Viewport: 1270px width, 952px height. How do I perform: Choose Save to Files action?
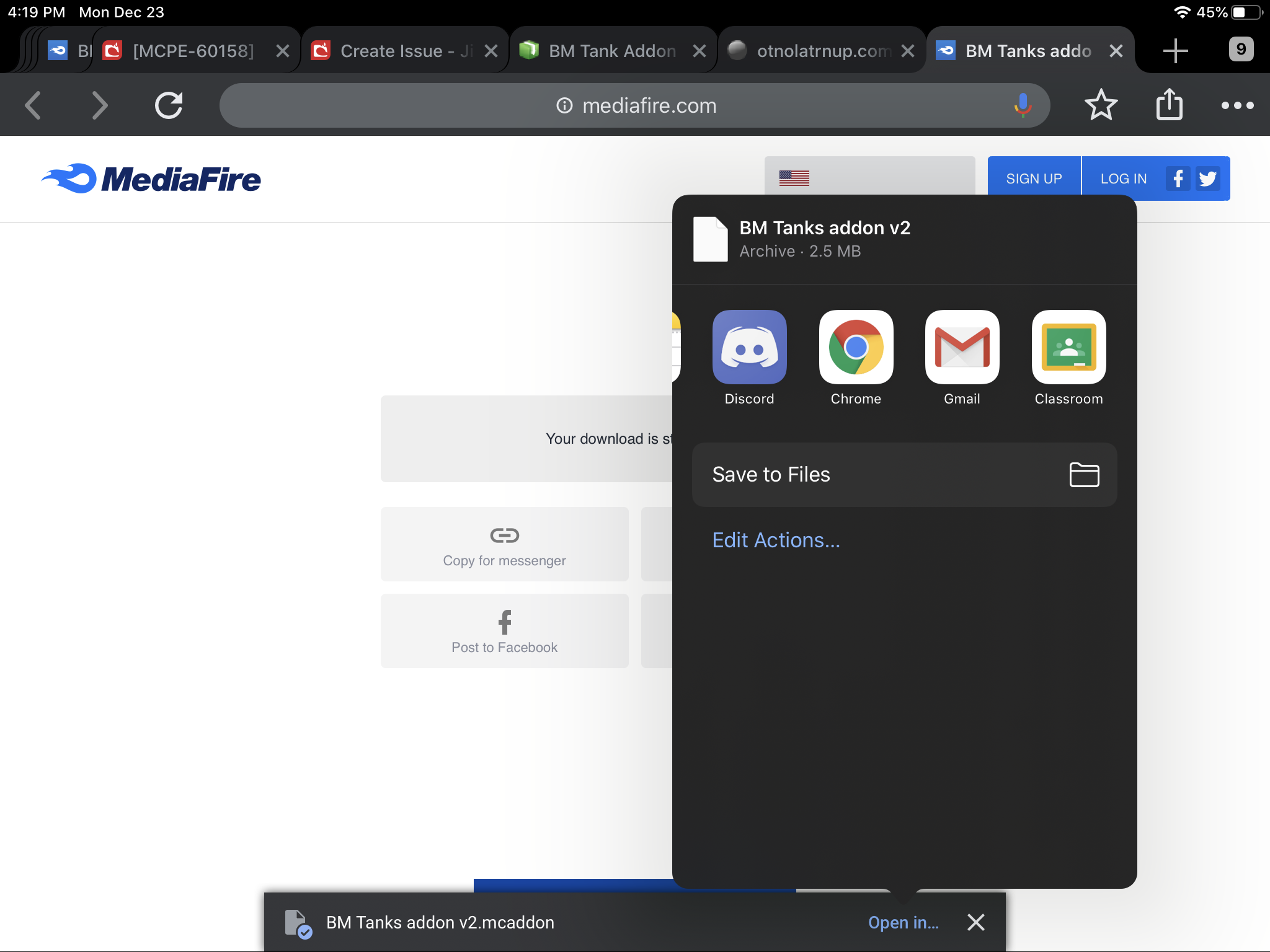tap(904, 475)
